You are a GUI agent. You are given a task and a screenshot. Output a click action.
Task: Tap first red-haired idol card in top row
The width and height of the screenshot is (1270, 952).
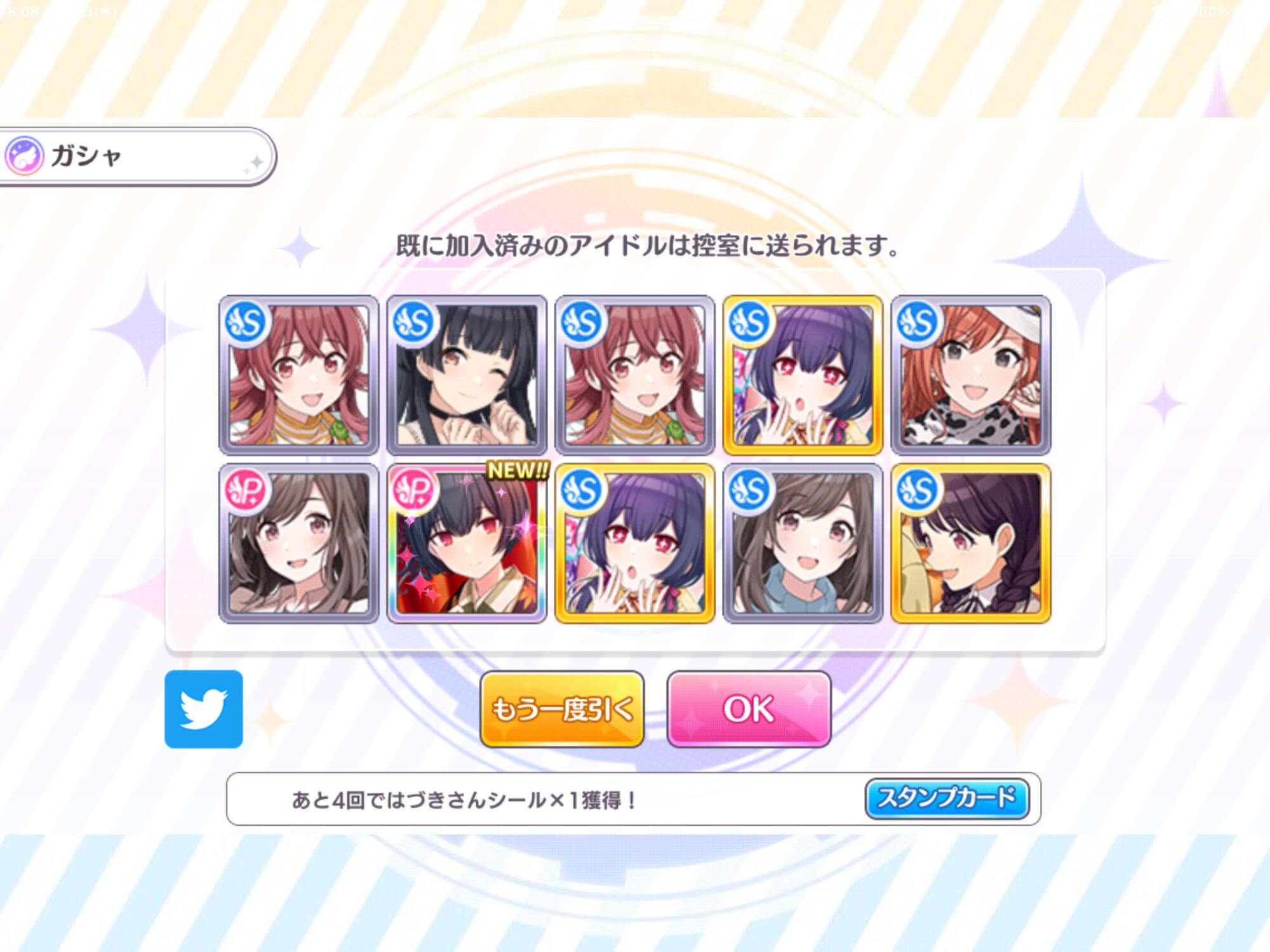[298, 375]
